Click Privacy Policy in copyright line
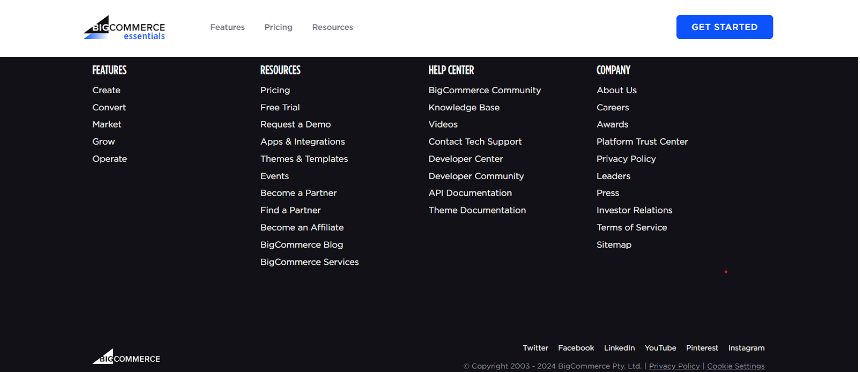This screenshot has width=860, height=372. click(x=675, y=366)
